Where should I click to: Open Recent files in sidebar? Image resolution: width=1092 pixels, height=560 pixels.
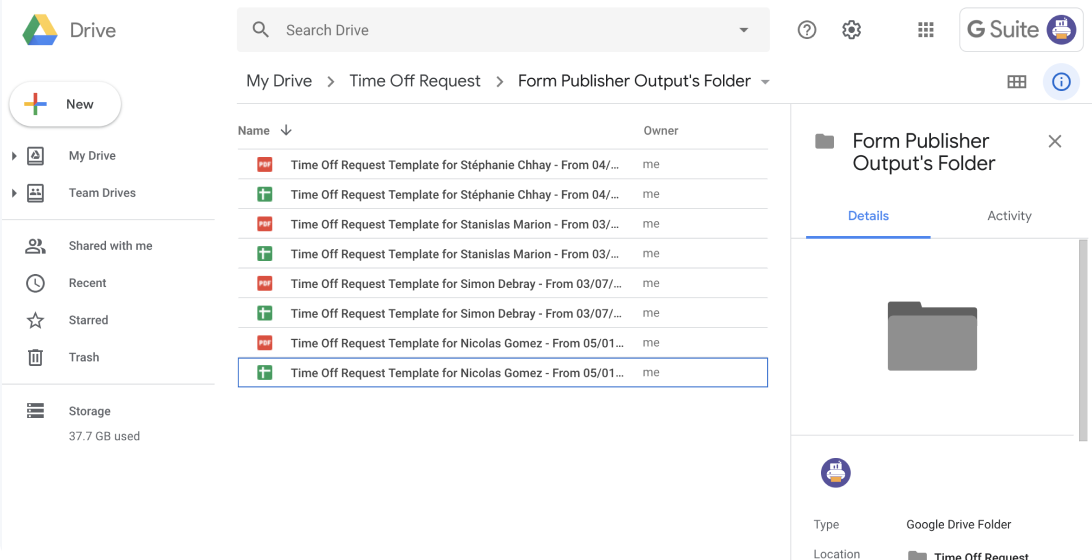point(87,283)
